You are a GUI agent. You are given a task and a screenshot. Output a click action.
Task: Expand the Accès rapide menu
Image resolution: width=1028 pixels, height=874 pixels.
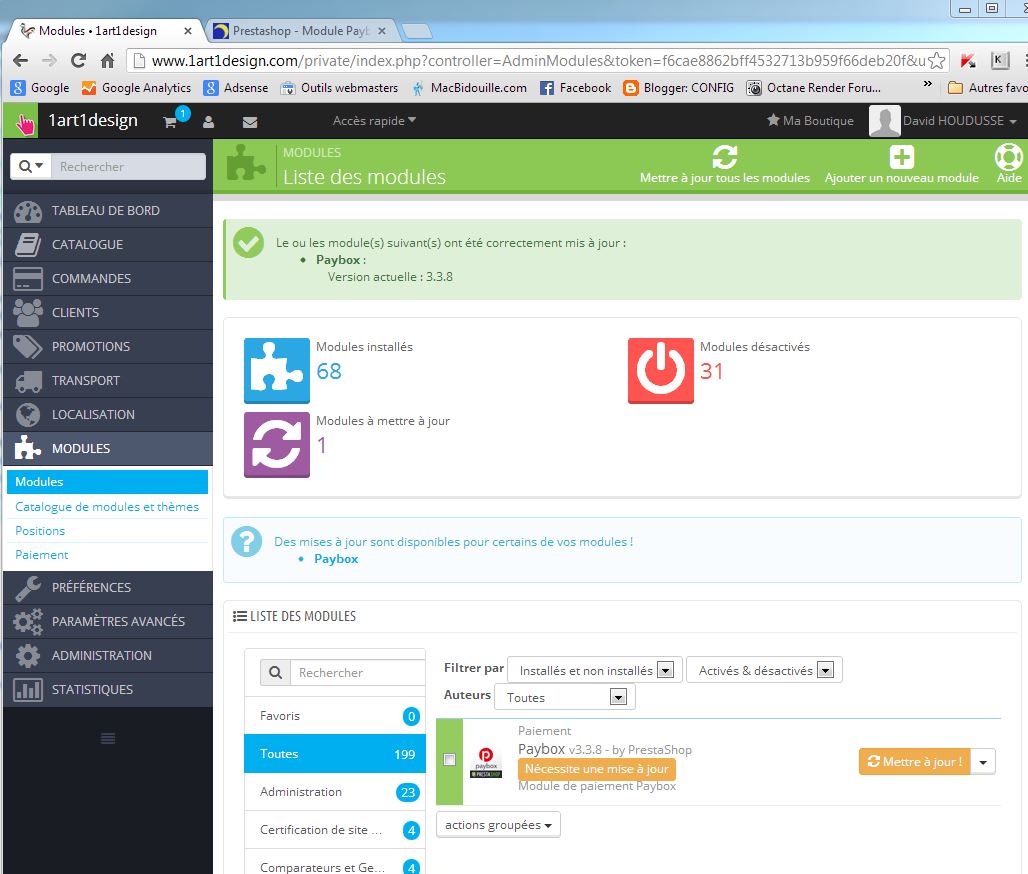(374, 121)
